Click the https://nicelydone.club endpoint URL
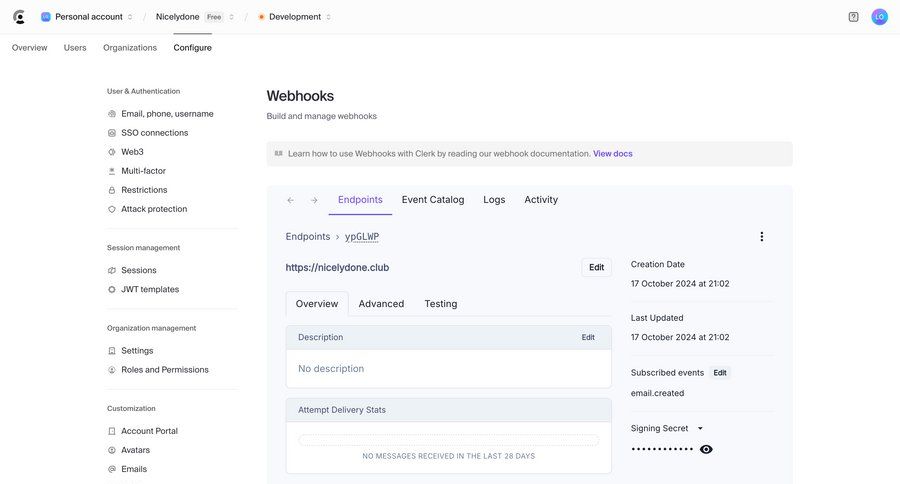Image resolution: width=900 pixels, height=484 pixels. pos(337,268)
